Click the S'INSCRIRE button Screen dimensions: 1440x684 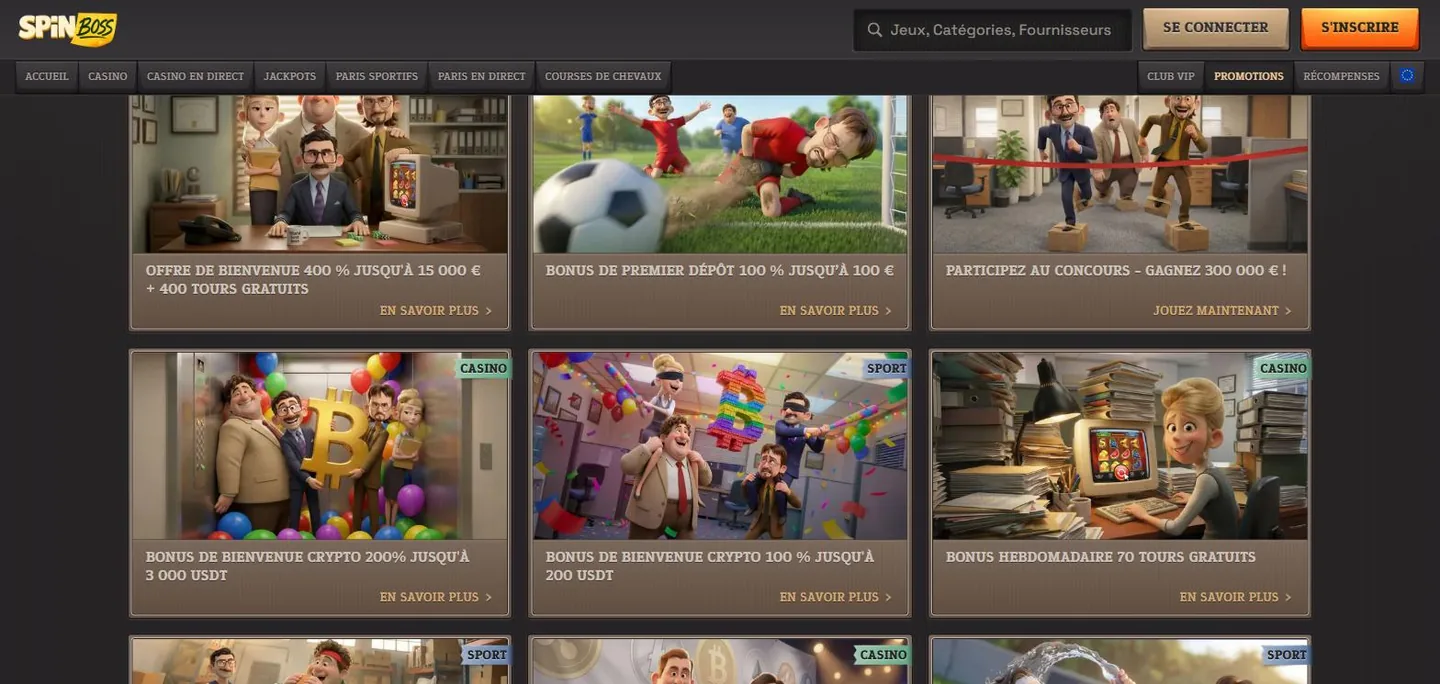[1360, 28]
